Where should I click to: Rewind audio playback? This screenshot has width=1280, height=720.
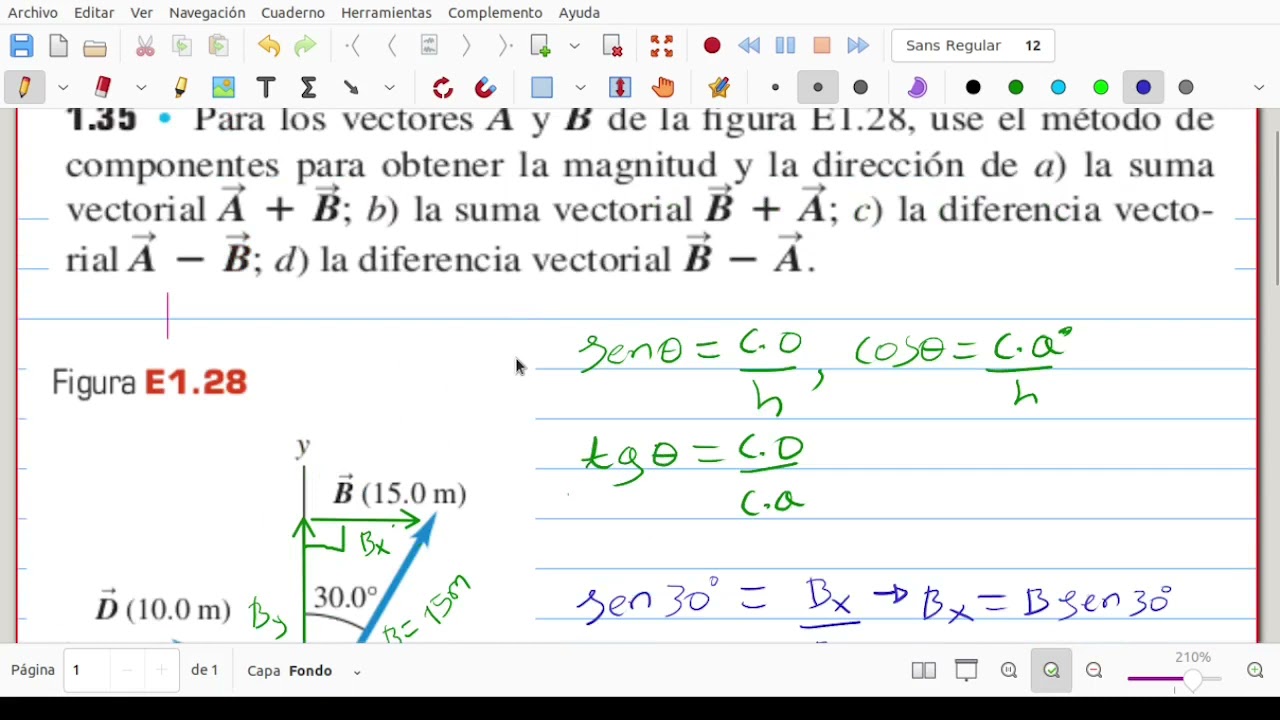(748, 46)
